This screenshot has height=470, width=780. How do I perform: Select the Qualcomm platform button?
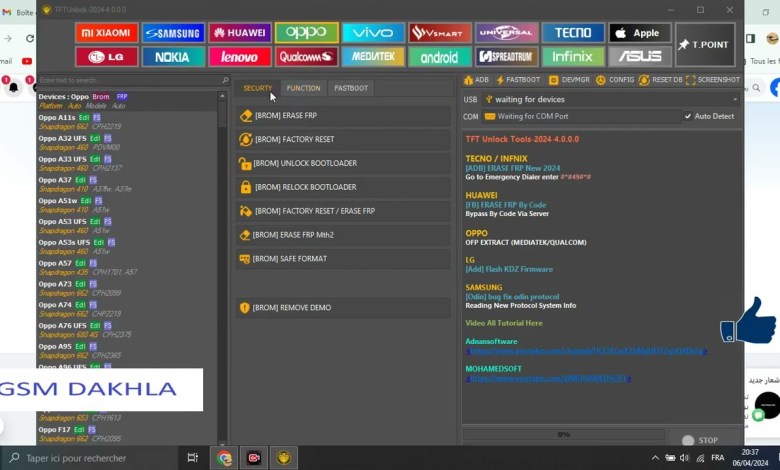[x=306, y=57]
